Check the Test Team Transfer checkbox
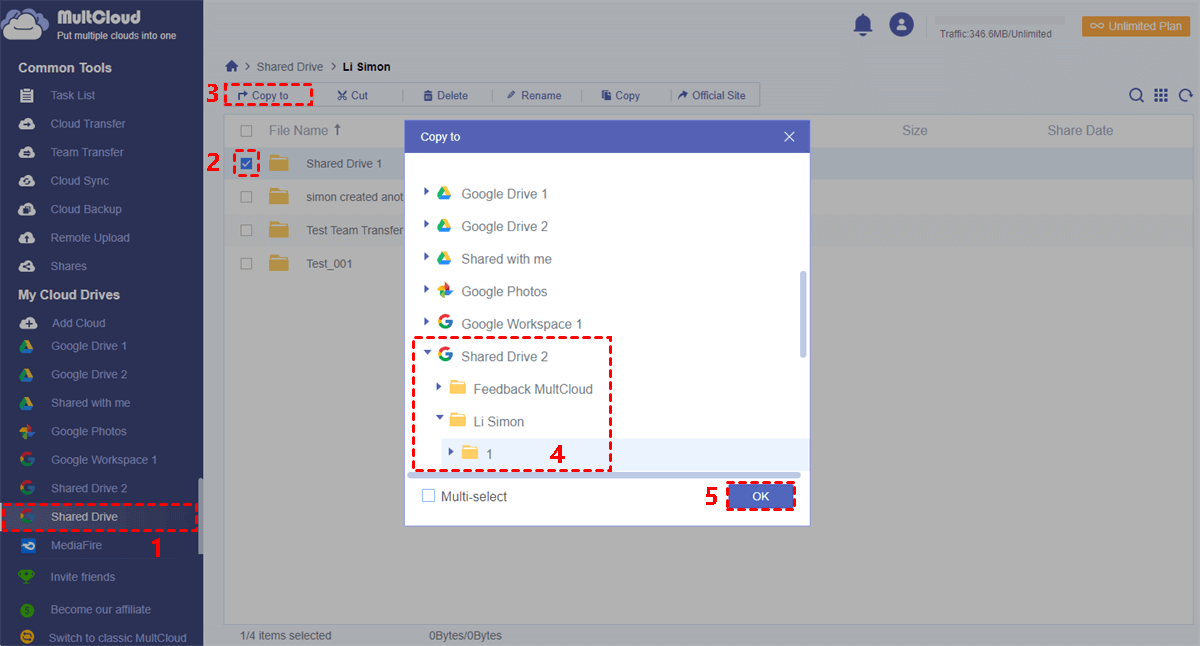 point(246,230)
